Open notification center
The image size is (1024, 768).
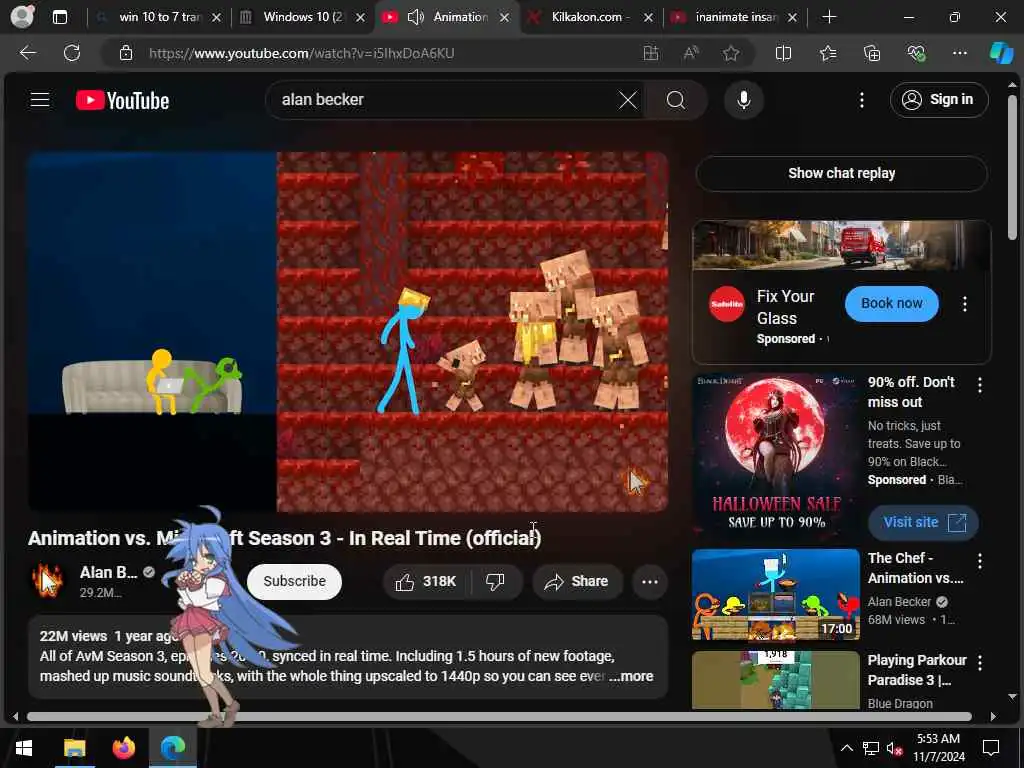pyautogui.click(x=991, y=748)
